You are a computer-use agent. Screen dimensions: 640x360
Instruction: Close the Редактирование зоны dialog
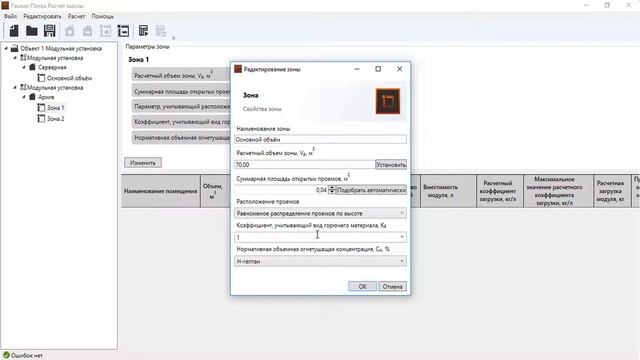point(400,69)
